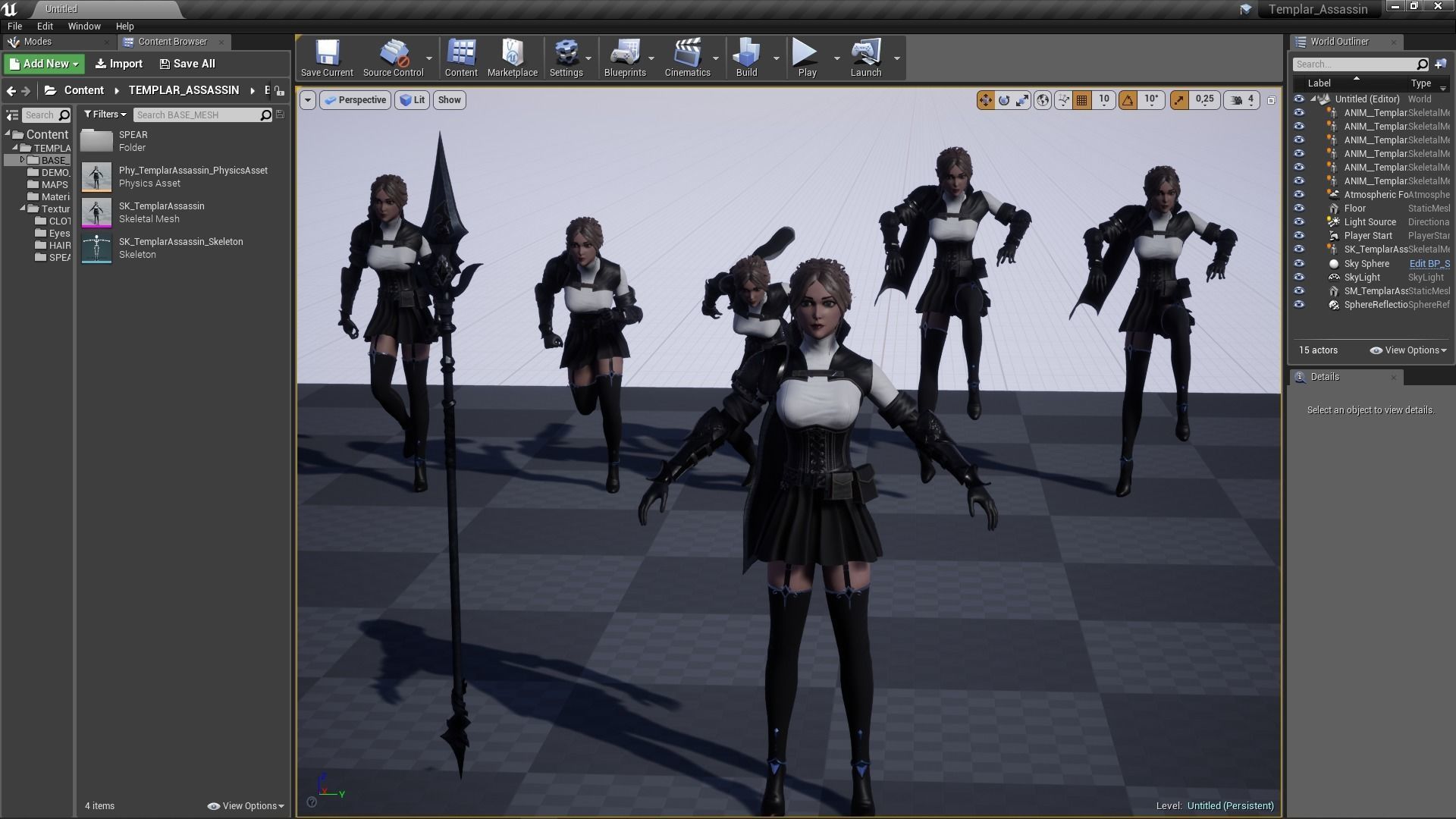
Task: Maximize or restore the viewport icon
Action: click(1272, 100)
